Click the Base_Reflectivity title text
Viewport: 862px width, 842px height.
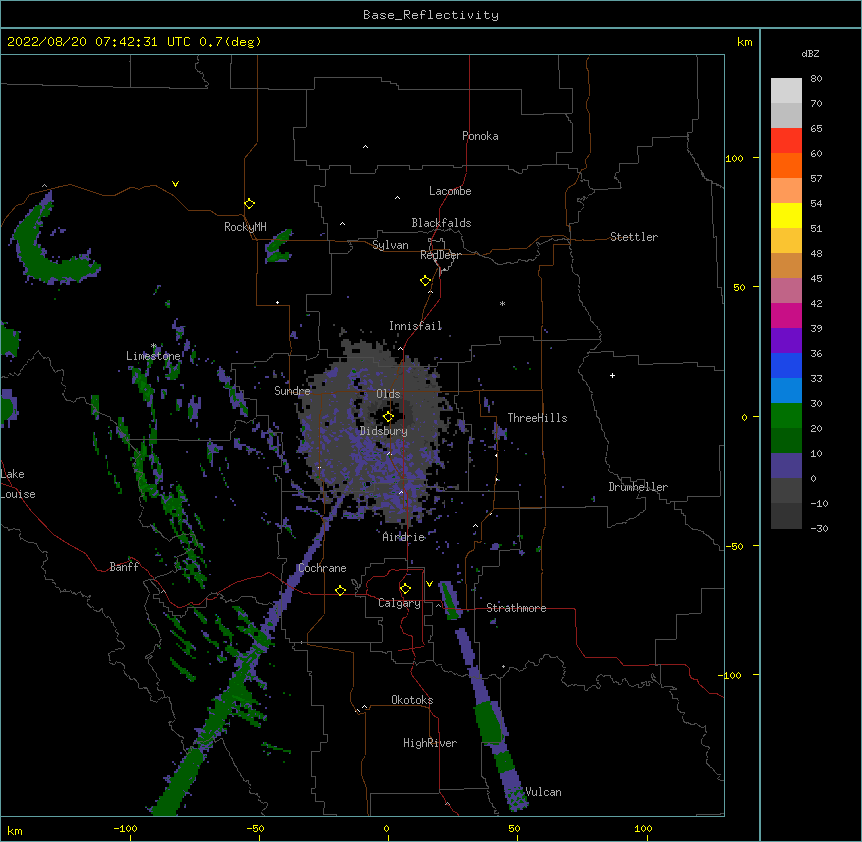431,15
